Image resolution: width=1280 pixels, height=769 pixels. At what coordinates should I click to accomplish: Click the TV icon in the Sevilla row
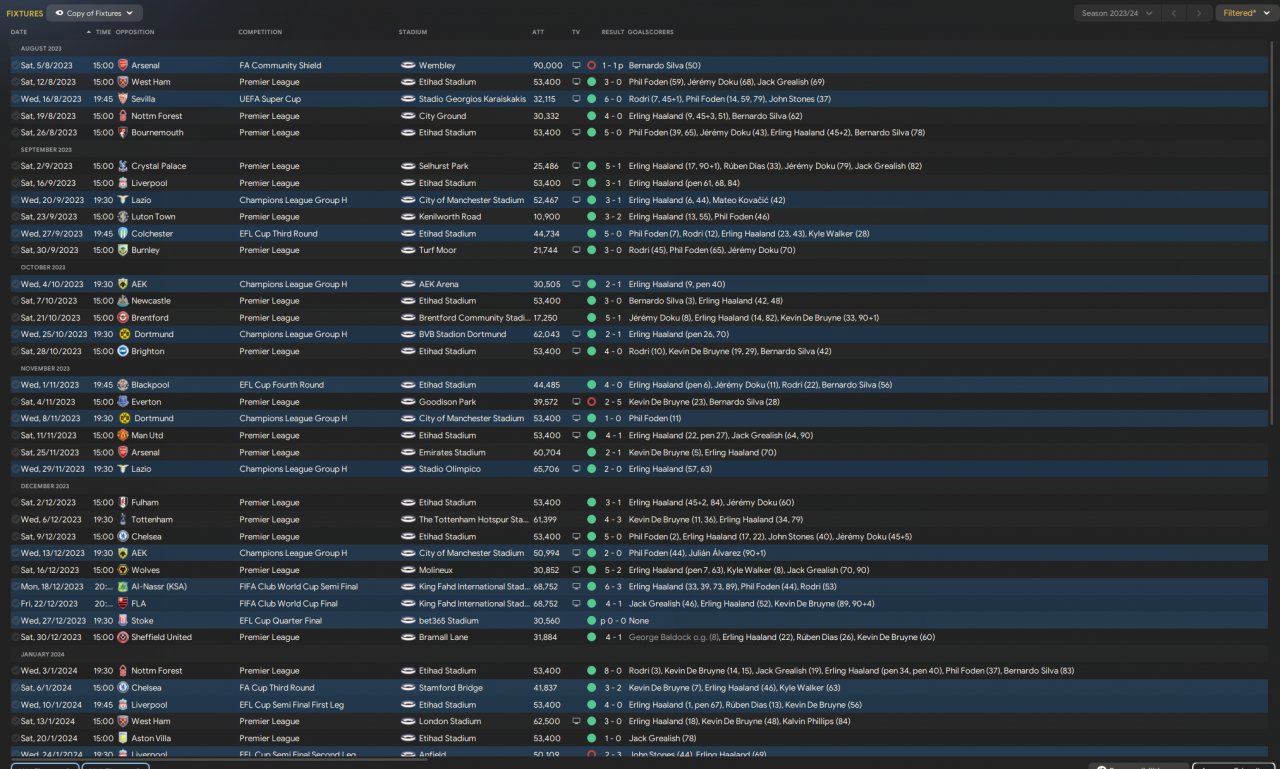[576, 99]
